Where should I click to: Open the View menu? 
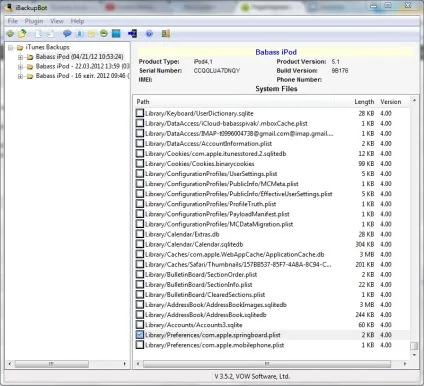pyautogui.click(x=57, y=21)
